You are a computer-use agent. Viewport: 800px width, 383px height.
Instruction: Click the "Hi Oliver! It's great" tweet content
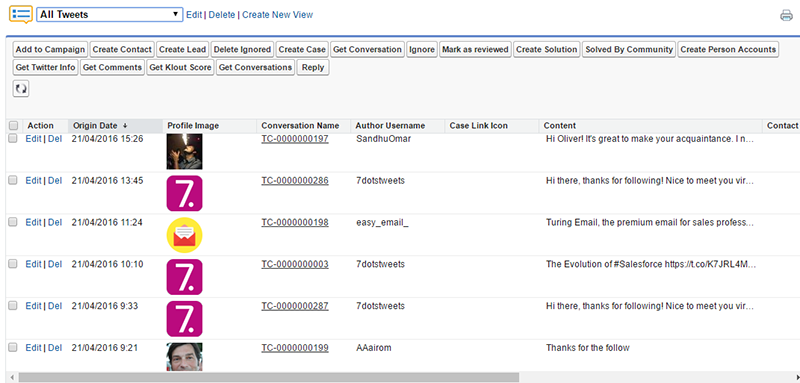tap(649, 139)
